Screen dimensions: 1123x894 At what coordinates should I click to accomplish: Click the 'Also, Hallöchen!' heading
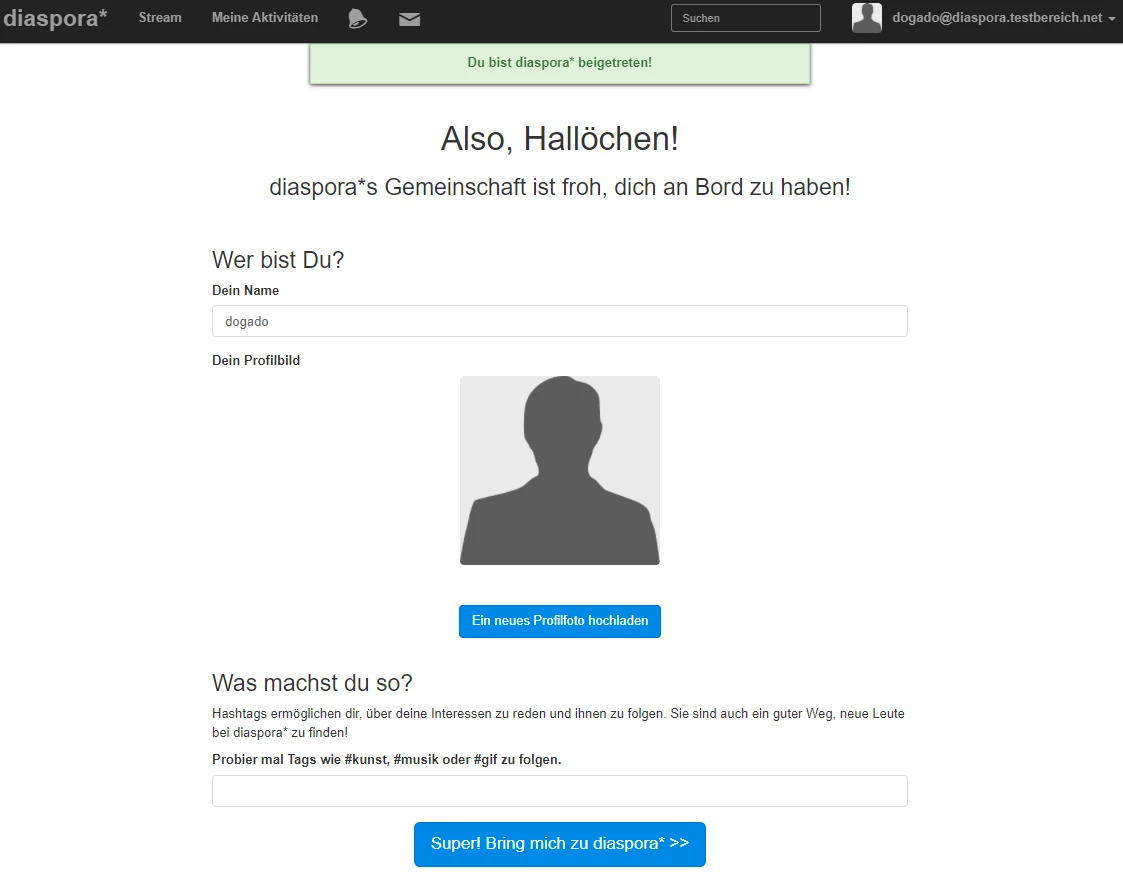click(559, 139)
